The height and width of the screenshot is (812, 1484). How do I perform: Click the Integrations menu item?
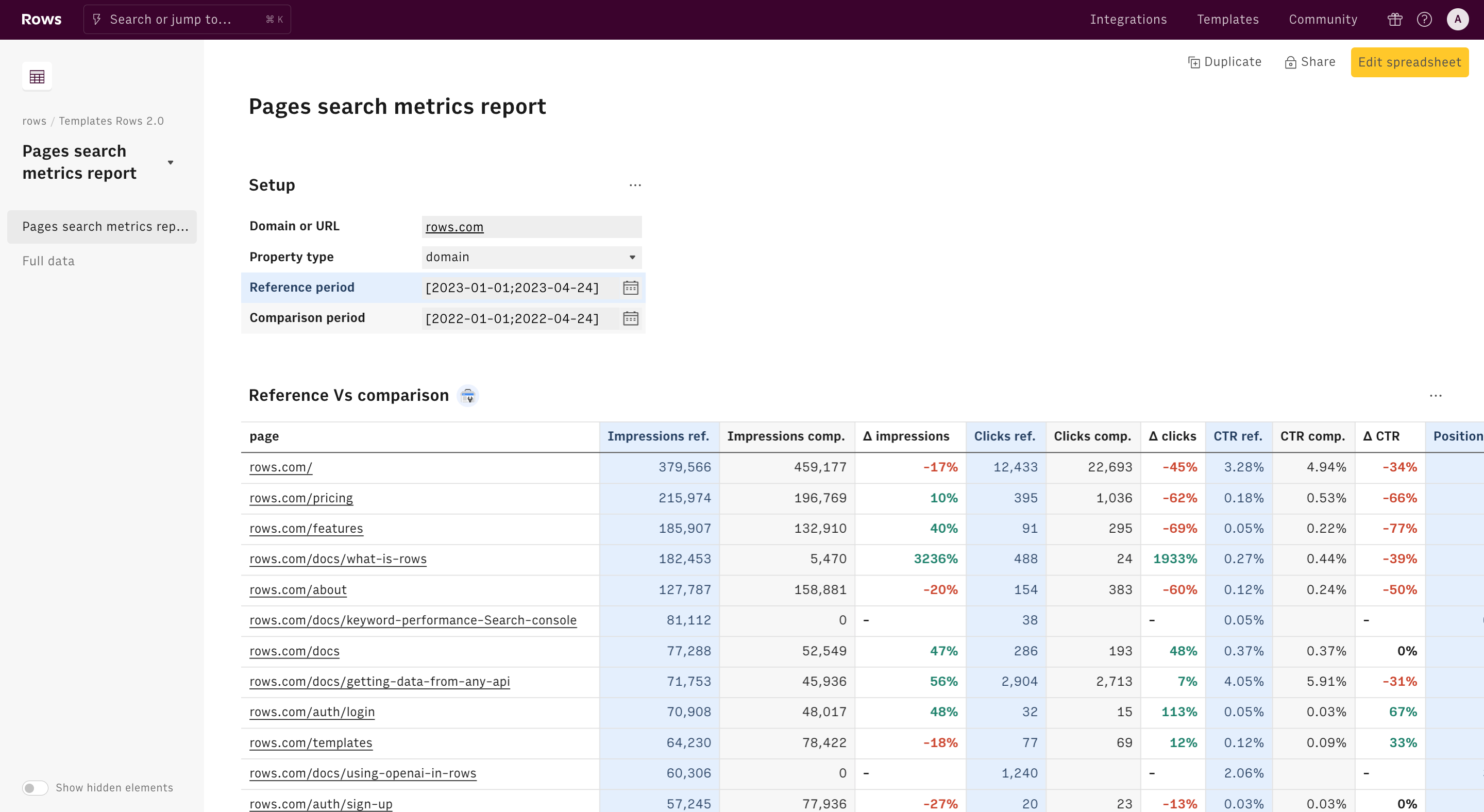coord(1128,19)
